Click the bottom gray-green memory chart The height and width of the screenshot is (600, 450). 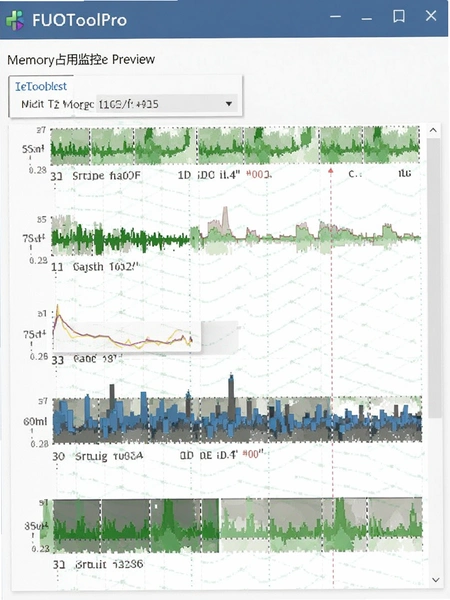click(x=237, y=525)
